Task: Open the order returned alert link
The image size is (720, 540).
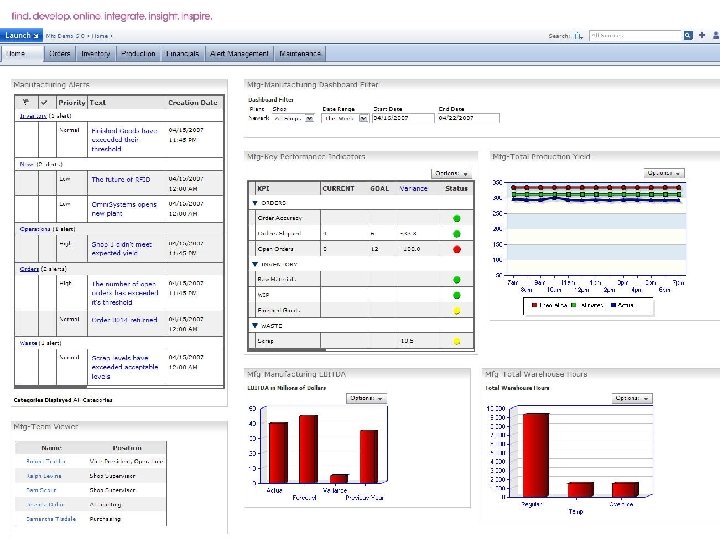Action: point(124,320)
